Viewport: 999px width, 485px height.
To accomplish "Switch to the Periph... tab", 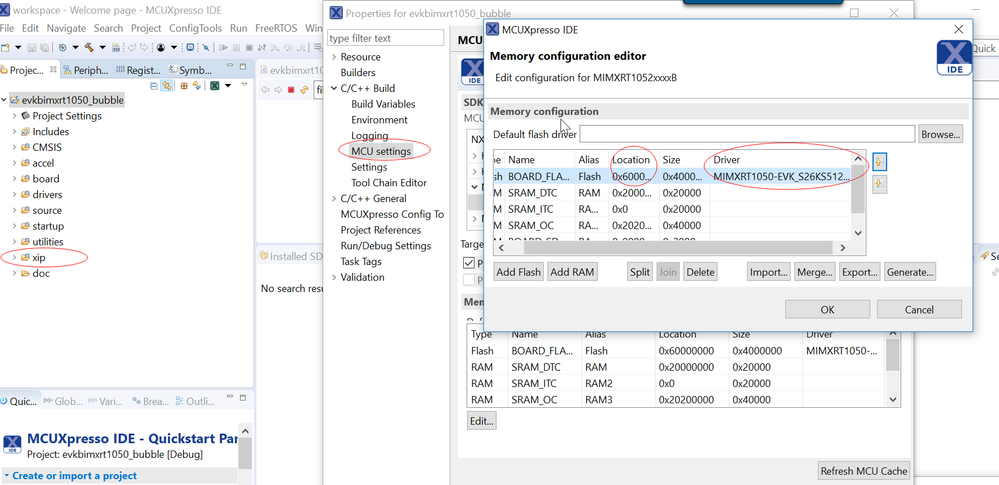I will click(86, 70).
